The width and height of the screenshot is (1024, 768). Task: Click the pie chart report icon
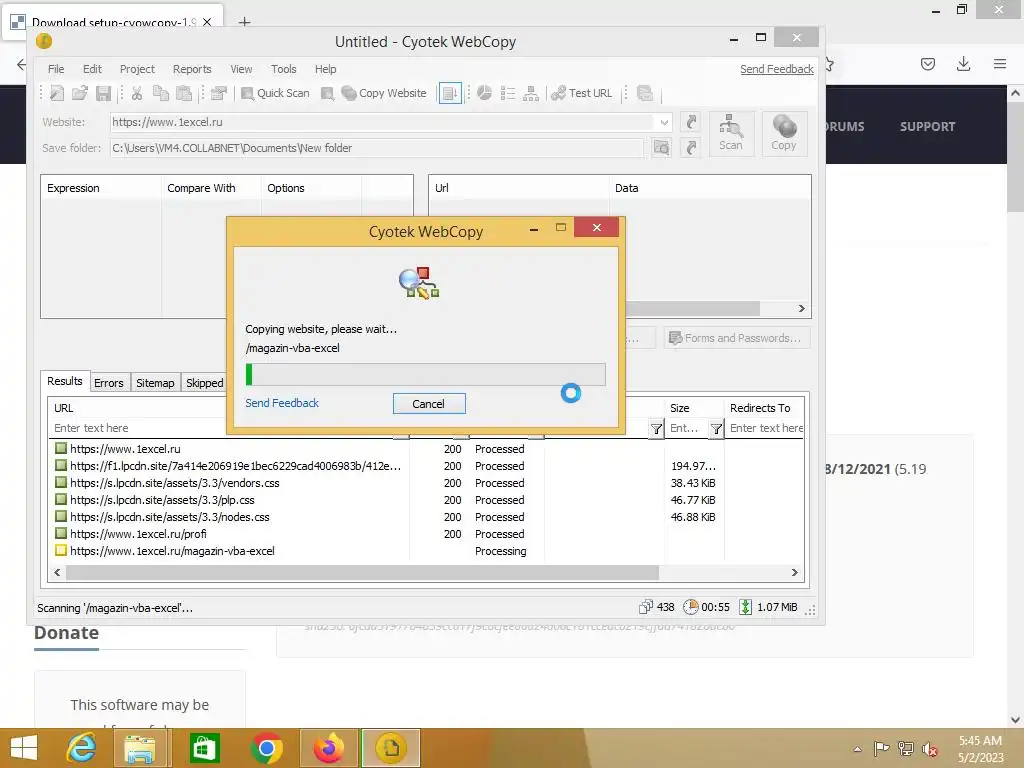(484, 93)
